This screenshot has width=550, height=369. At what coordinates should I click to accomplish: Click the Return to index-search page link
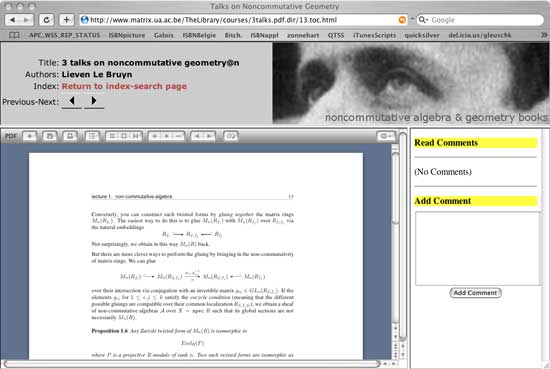(124, 86)
